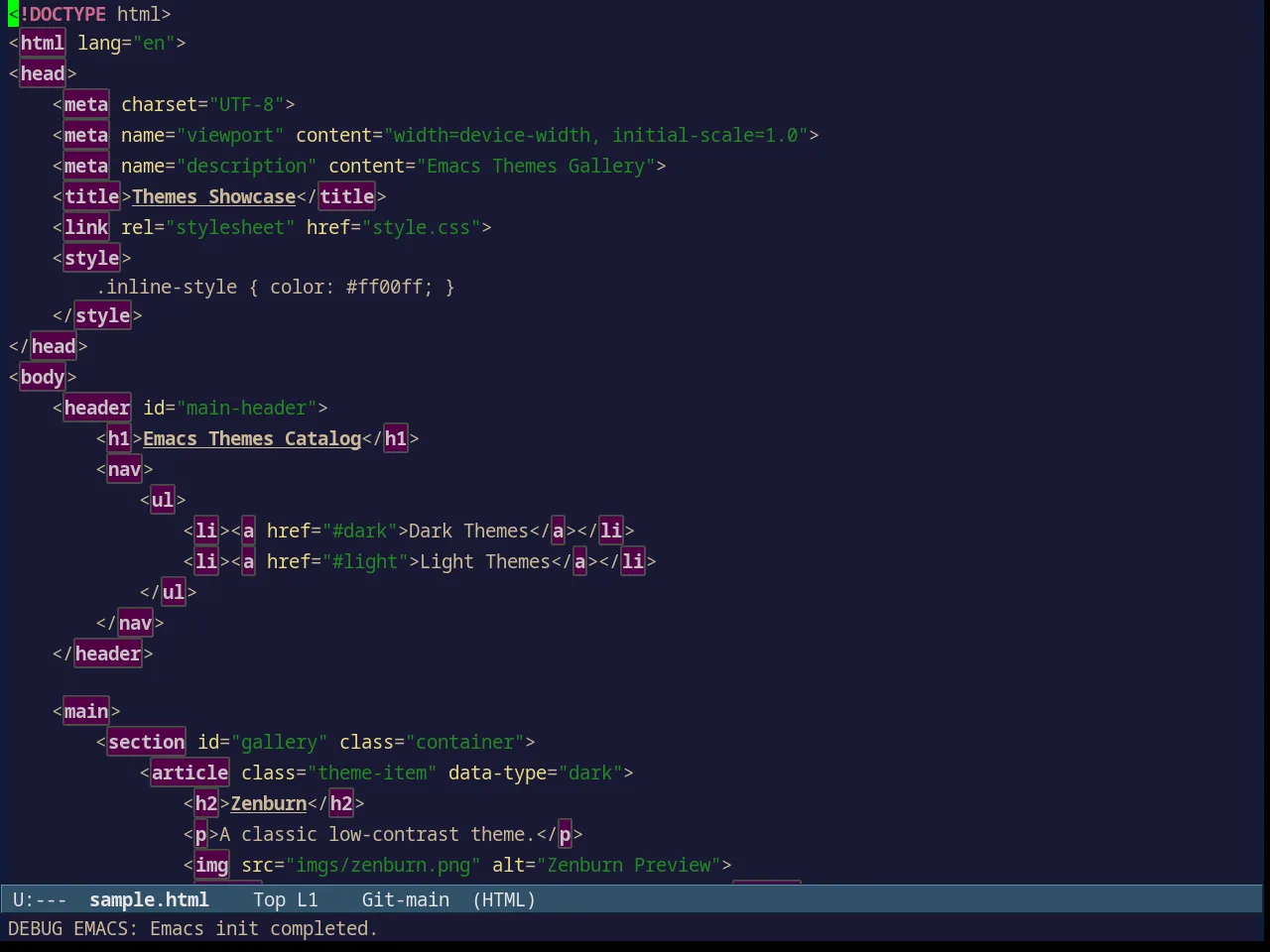Click the html tag name with lang attribute

pos(43,43)
